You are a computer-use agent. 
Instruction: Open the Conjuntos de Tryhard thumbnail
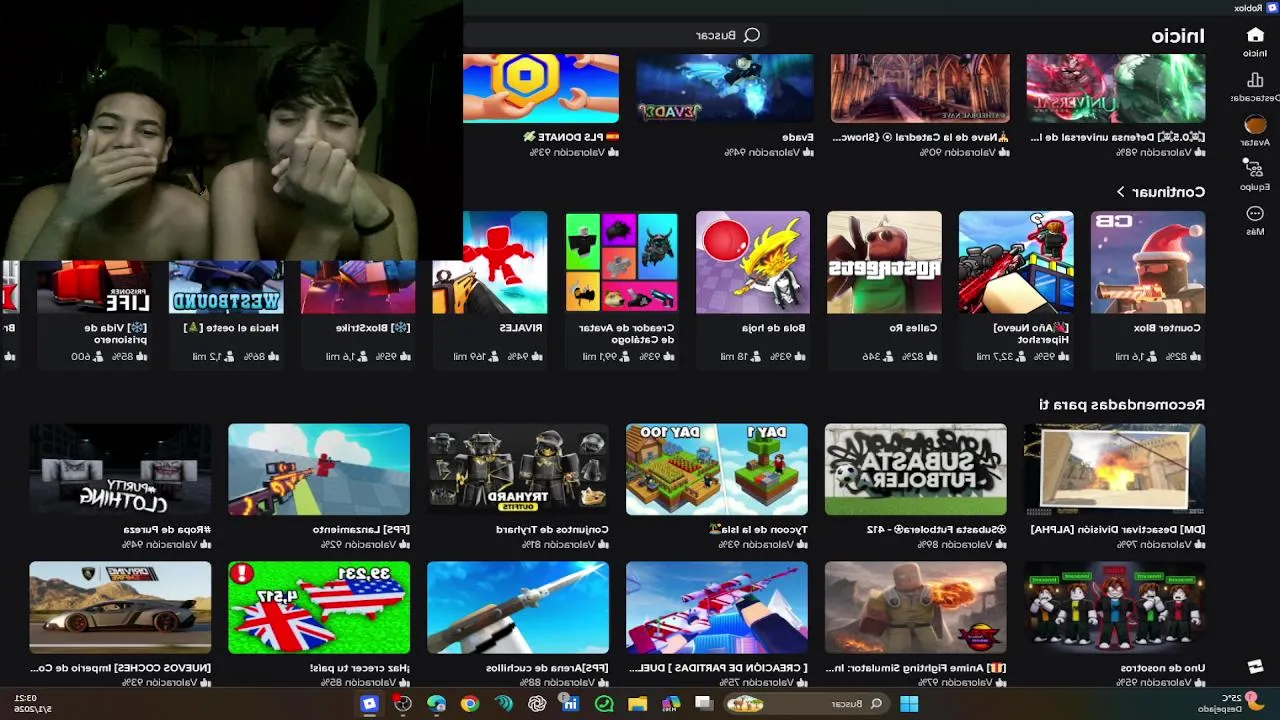point(518,470)
